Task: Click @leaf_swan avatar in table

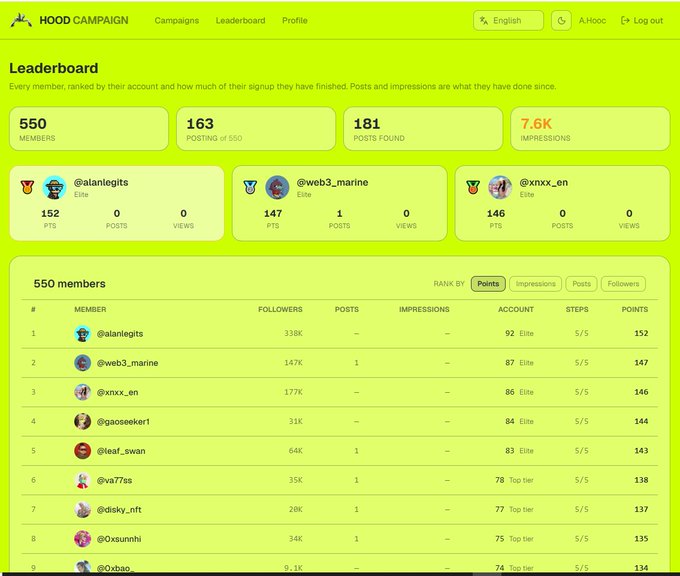Action: click(x=82, y=451)
